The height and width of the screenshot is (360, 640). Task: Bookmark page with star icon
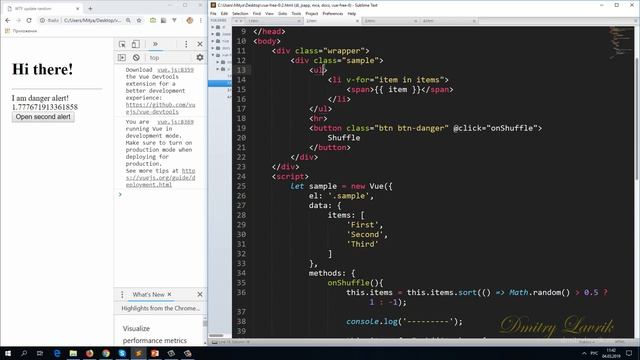pyautogui.click(x=139, y=20)
